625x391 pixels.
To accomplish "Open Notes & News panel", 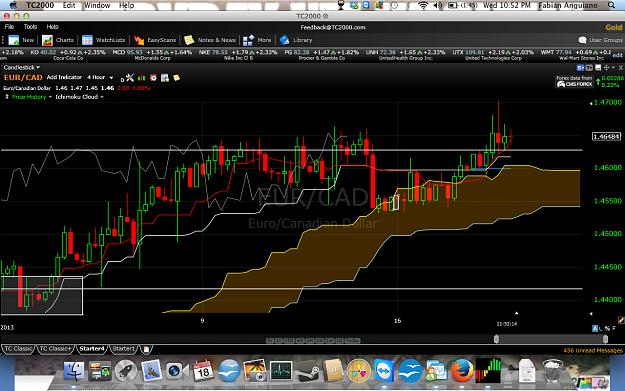I will coord(210,40).
